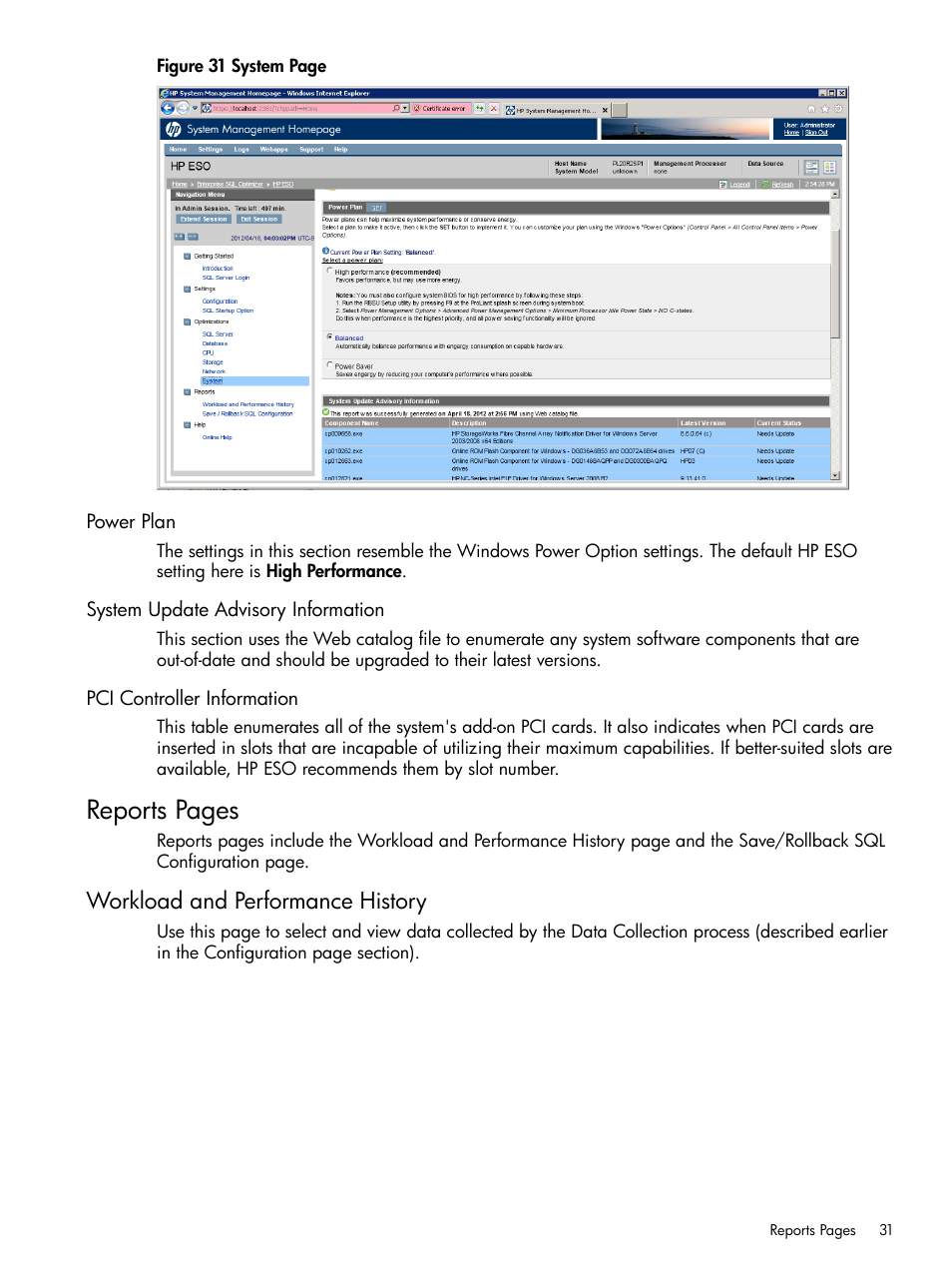Open the favorites star icon
Screen dimensions: 952x1269
tap(825, 109)
